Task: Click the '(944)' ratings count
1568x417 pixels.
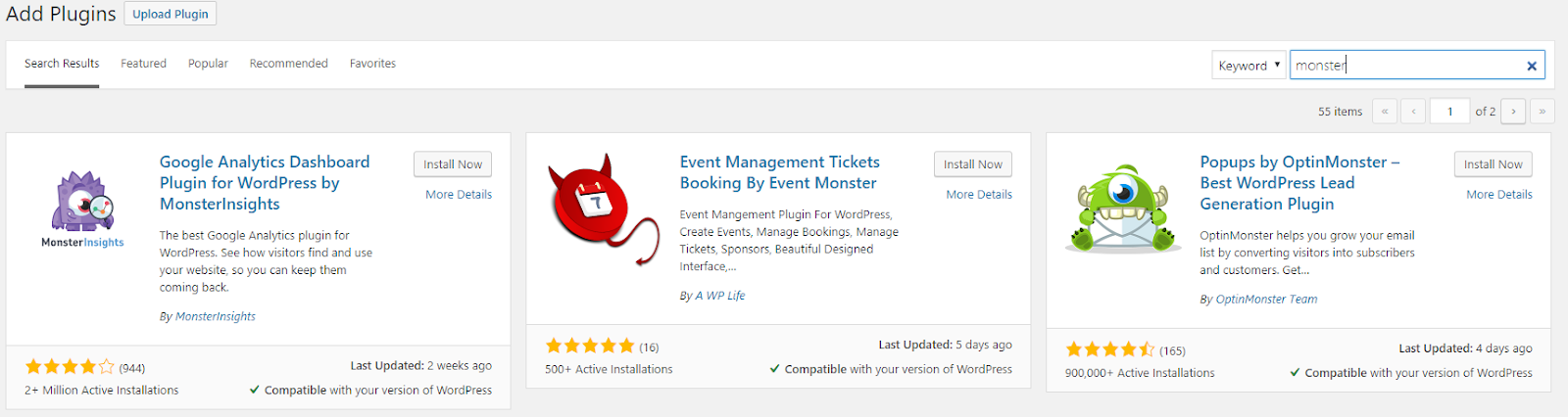Action: pyautogui.click(x=132, y=369)
